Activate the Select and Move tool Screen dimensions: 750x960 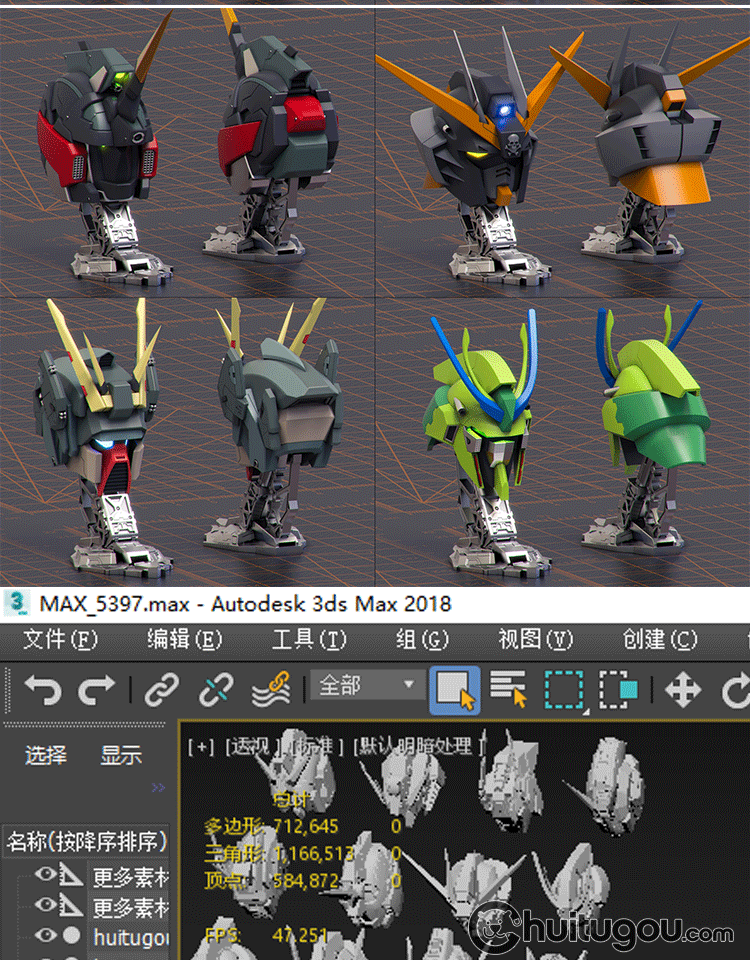point(683,690)
